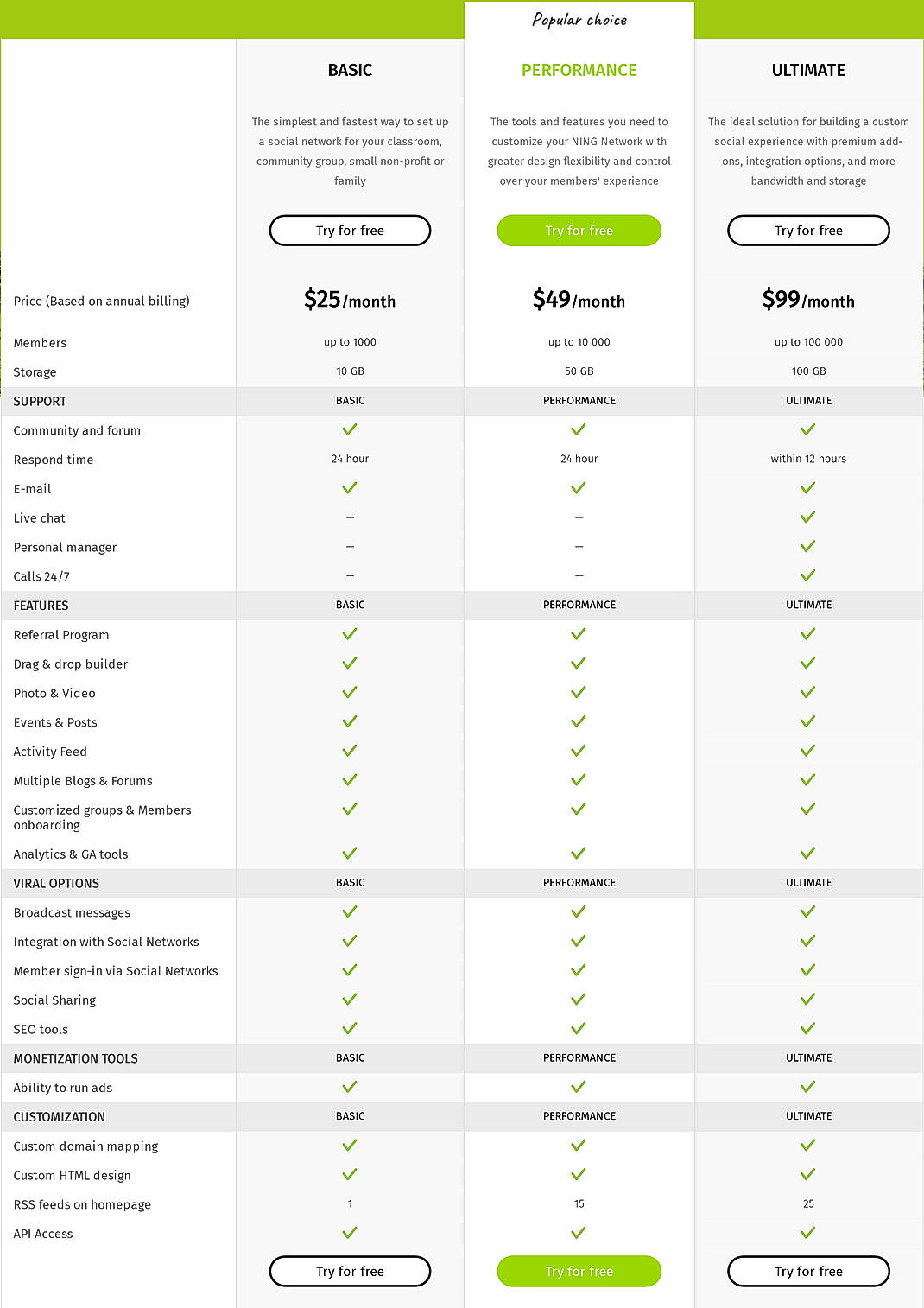Select the Basic SEO tools checkmark
924x1308 pixels.
349,1028
